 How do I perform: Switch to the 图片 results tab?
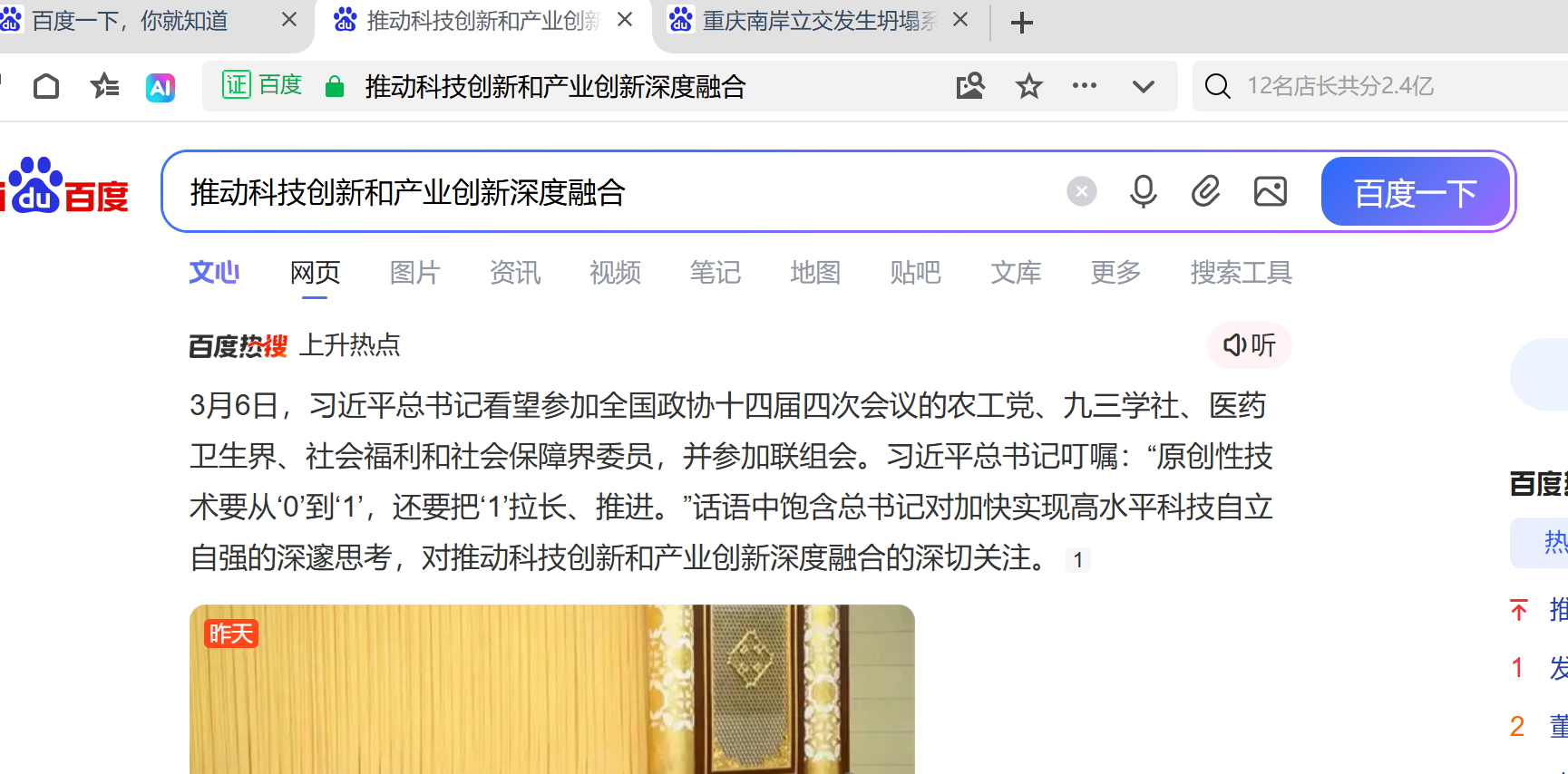coord(414,273)
